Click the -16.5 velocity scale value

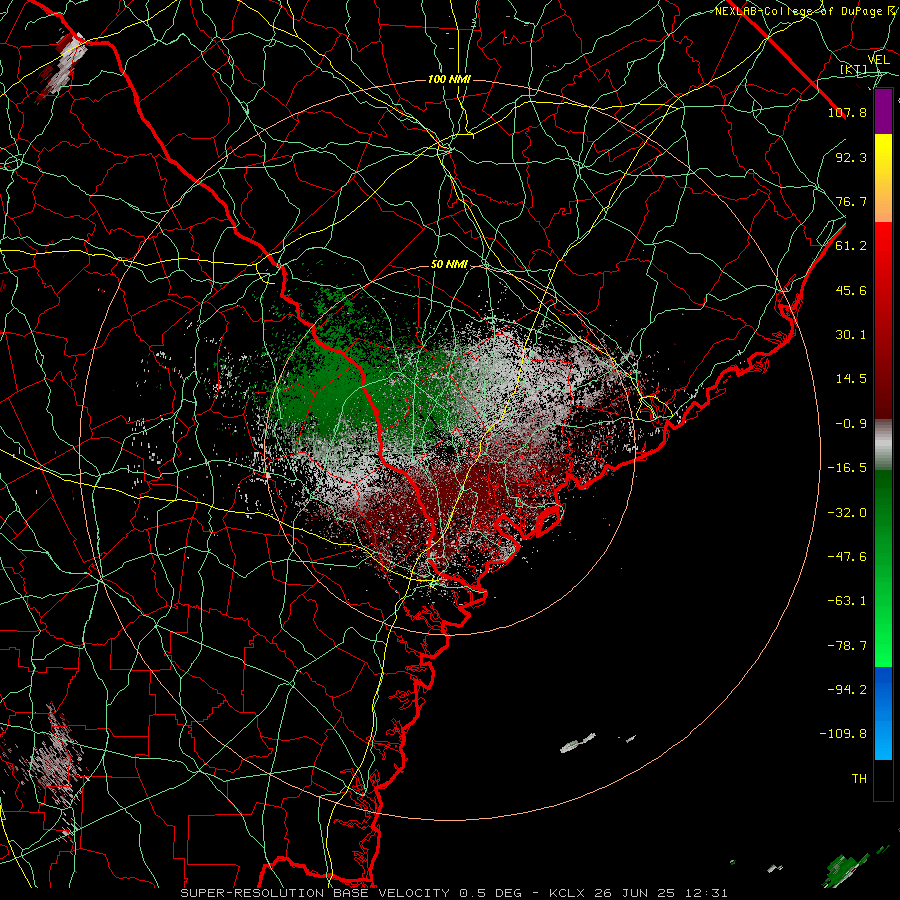847,468
